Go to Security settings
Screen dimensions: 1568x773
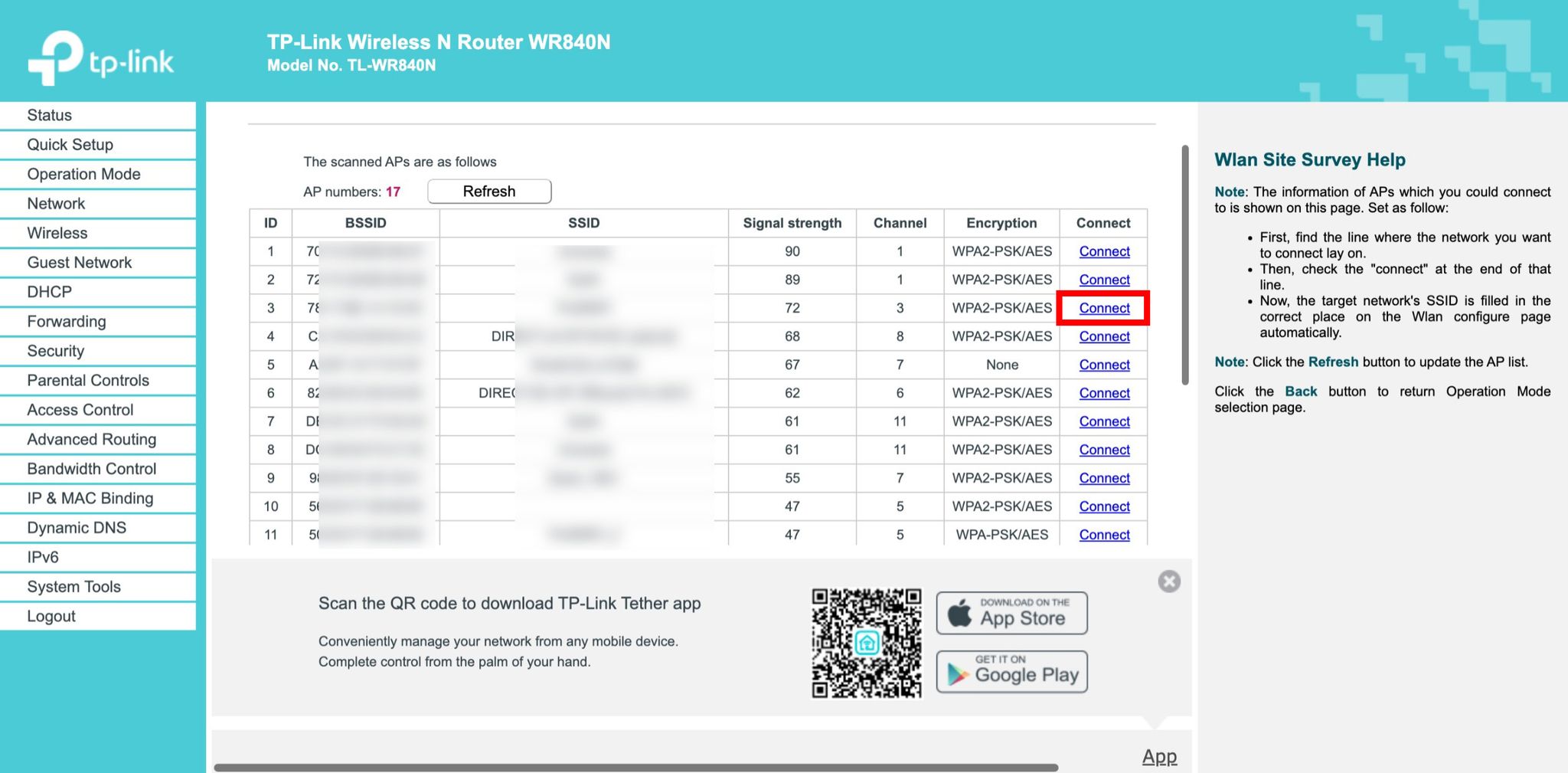tap(98, 351)
